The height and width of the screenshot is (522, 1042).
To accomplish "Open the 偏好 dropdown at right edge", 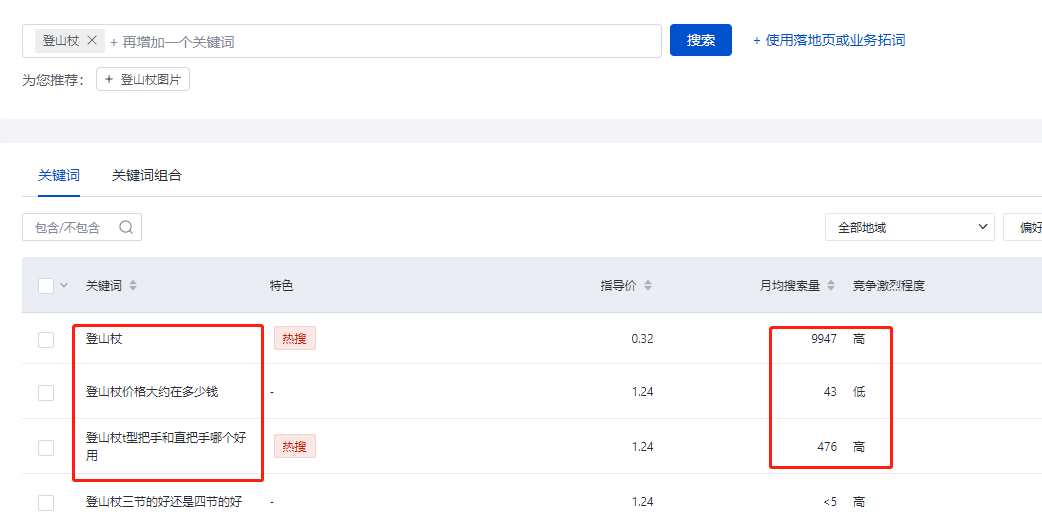I will click(x=1023, y=227).
